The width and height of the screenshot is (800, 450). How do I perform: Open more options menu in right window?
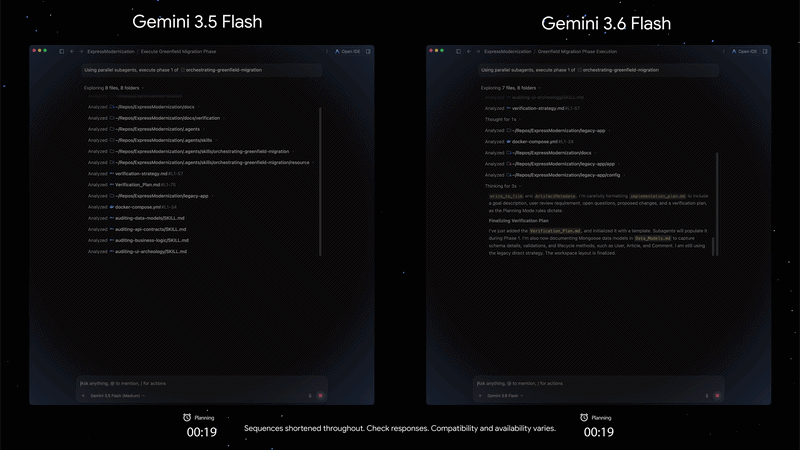pos(723,51)
